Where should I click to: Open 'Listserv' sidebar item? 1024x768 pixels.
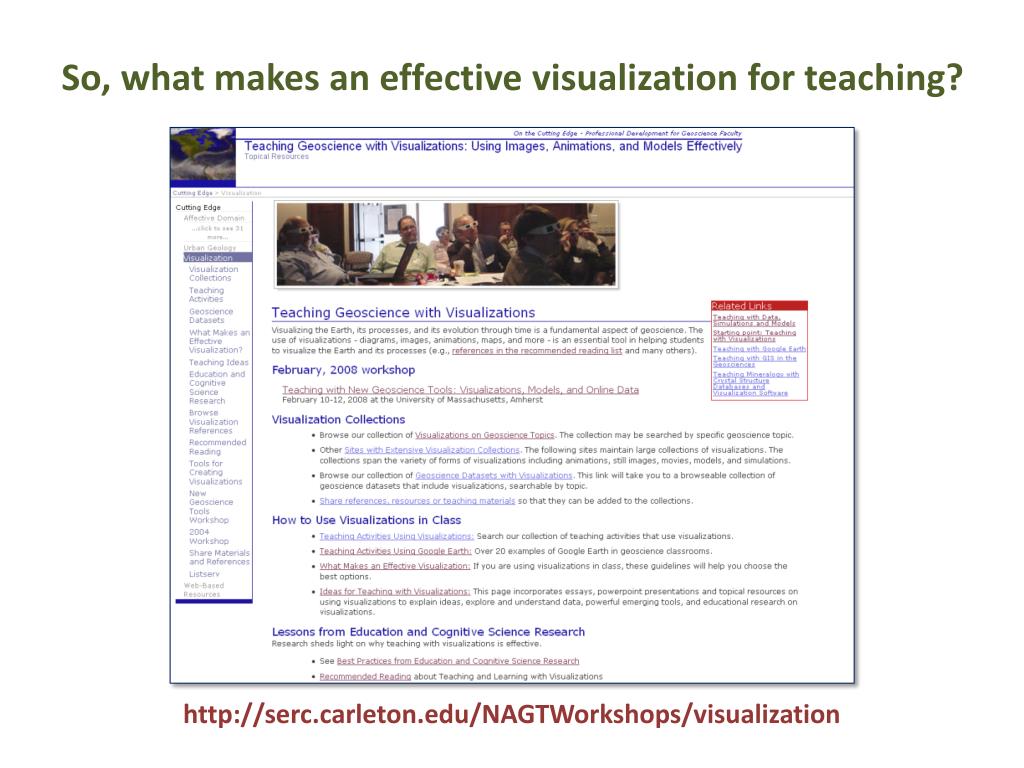(204, 574)
